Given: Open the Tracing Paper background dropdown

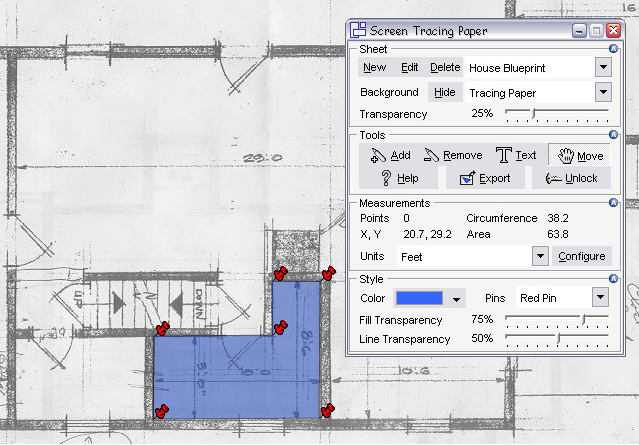Looking at the screenshot, I should click(x=603, y=92).
